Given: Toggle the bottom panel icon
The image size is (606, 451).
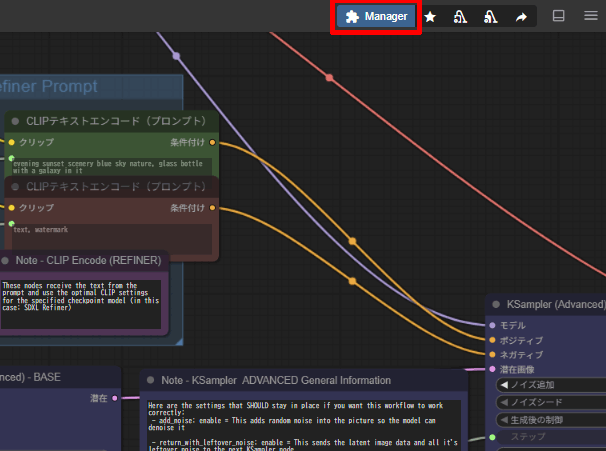Looking at the screenshot, I should click(x=558, y=16).
